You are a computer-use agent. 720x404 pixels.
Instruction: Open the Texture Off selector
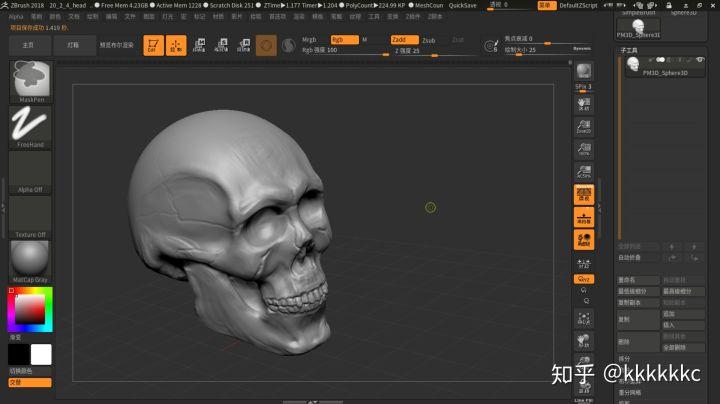(30, 215)
